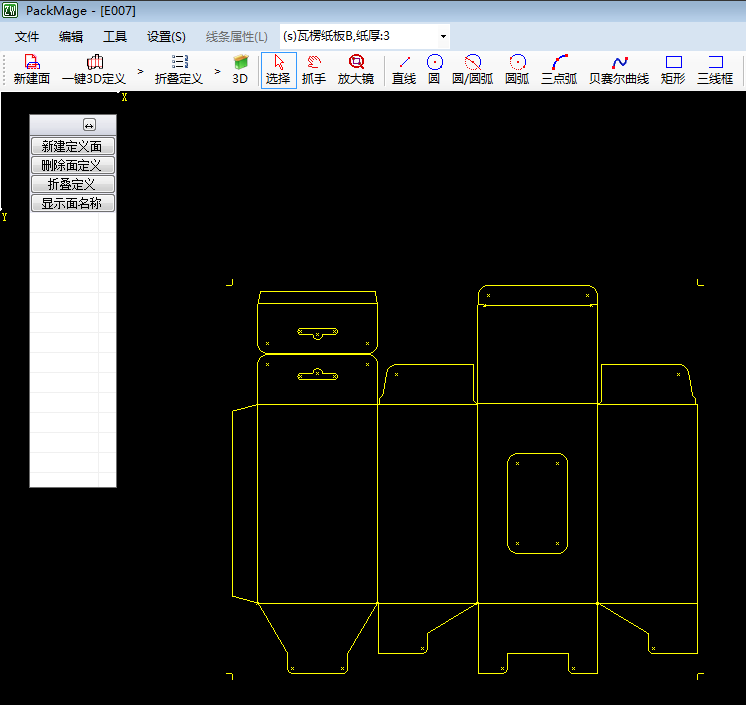The height and width of the screenshot is (705, 746).
Task: Open the Edit (编辑) menu
Action: [x=71, y=37]
